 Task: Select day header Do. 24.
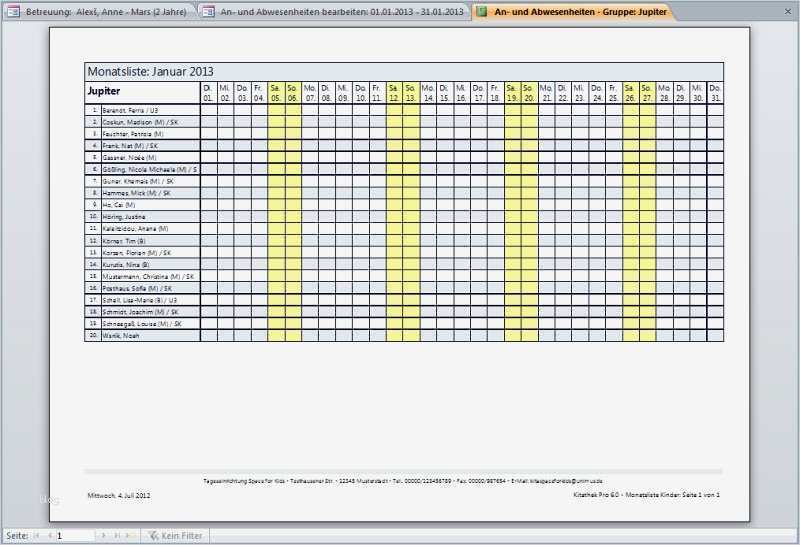[597, 93]
